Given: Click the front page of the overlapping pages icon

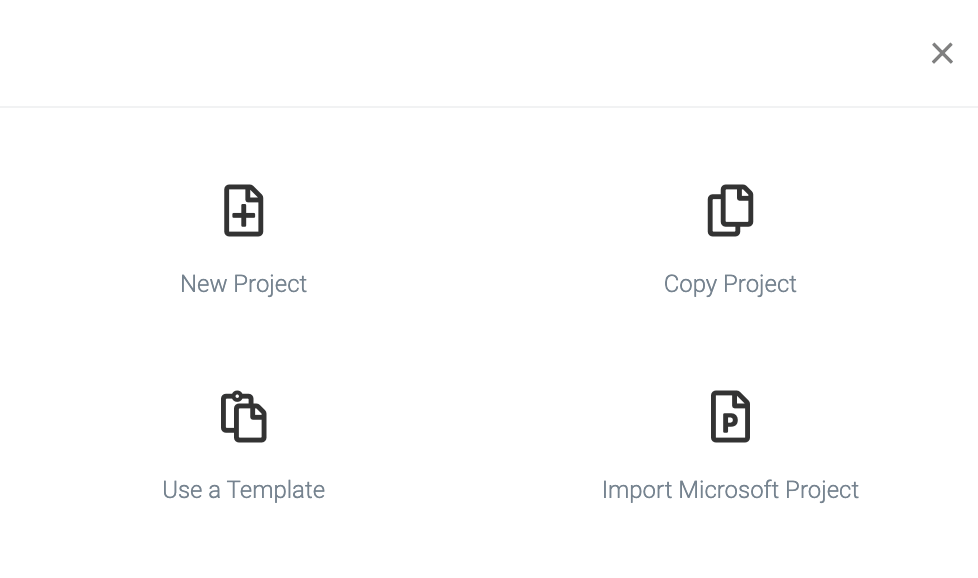Looking at the screenshot, I should point(737,206).
